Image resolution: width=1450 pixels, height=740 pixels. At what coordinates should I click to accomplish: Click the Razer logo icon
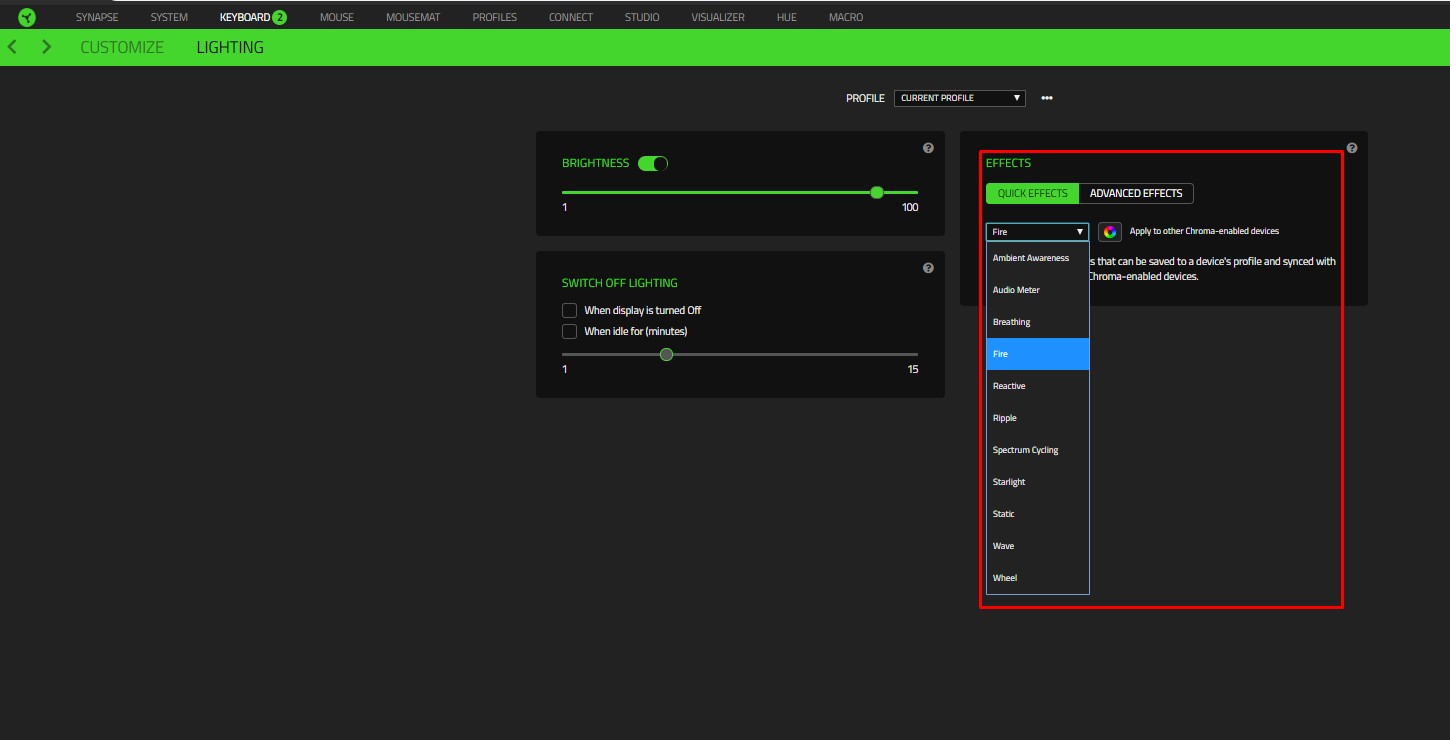click(27, 16)
